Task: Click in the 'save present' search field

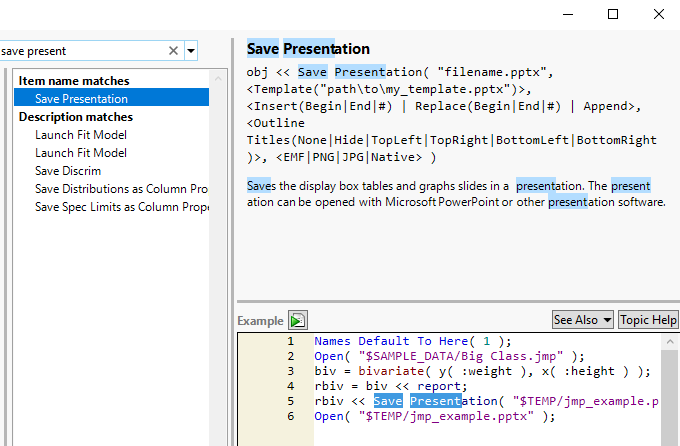Action: [x=80, y=50]
